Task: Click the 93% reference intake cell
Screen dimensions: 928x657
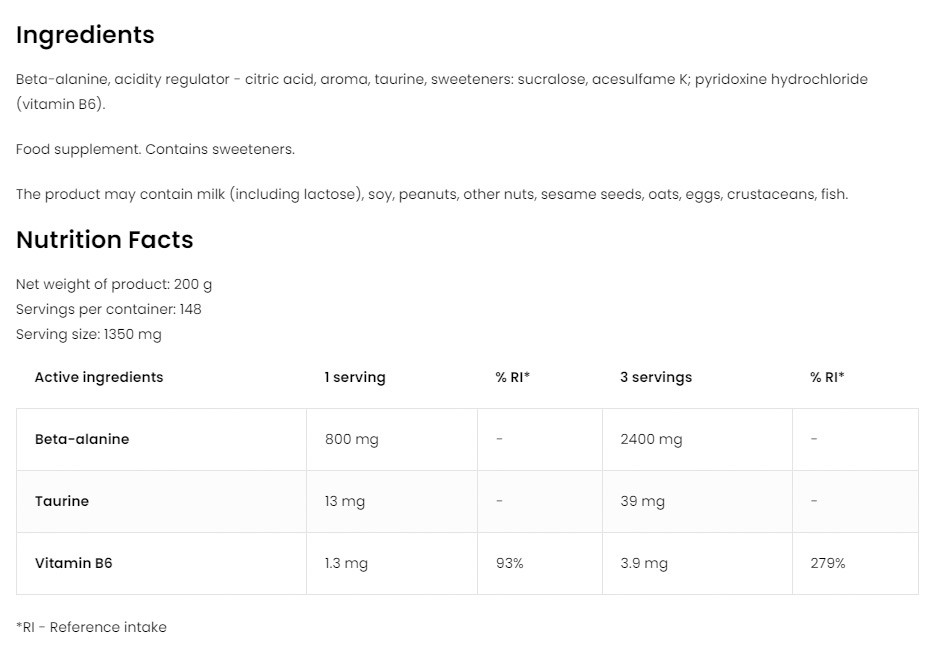Action: click(509, 563)
